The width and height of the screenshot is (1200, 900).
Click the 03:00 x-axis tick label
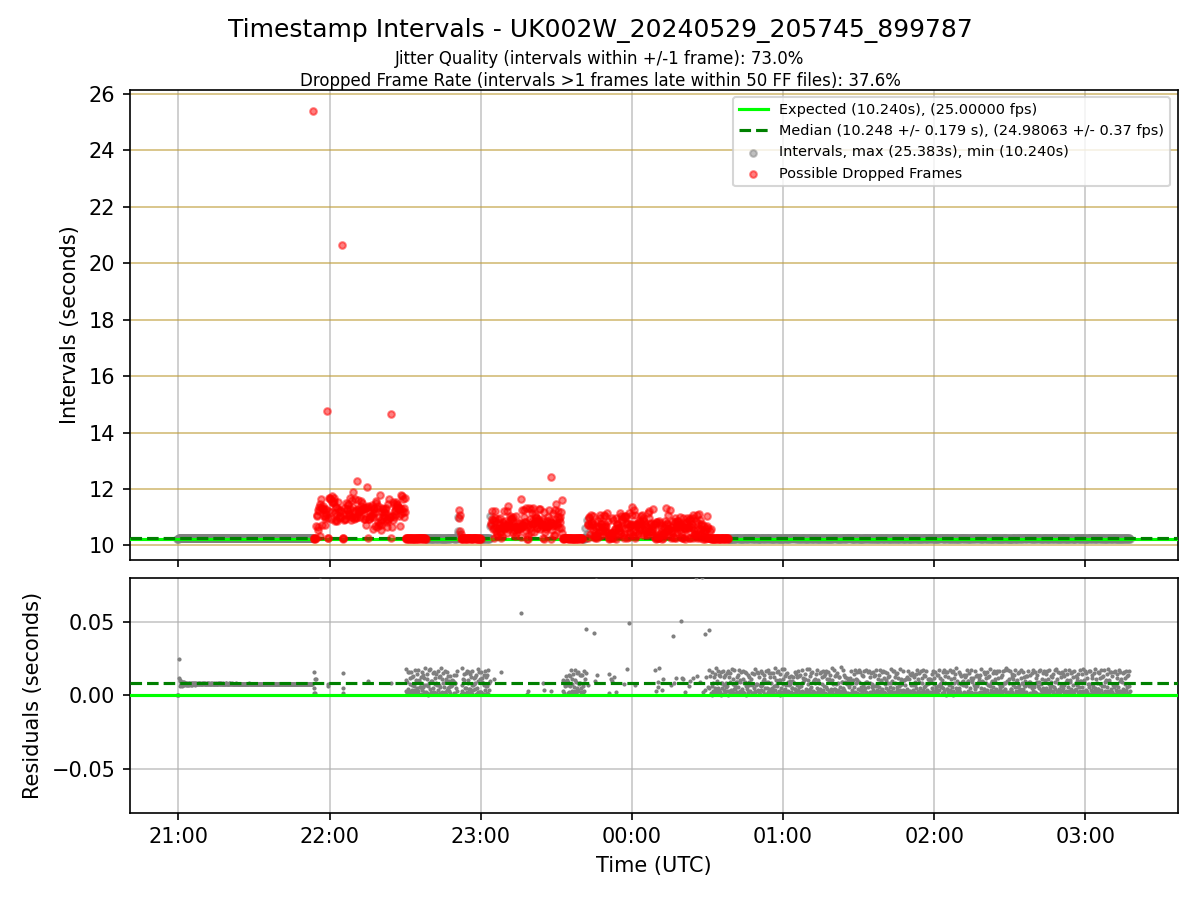pos(1086,834)
